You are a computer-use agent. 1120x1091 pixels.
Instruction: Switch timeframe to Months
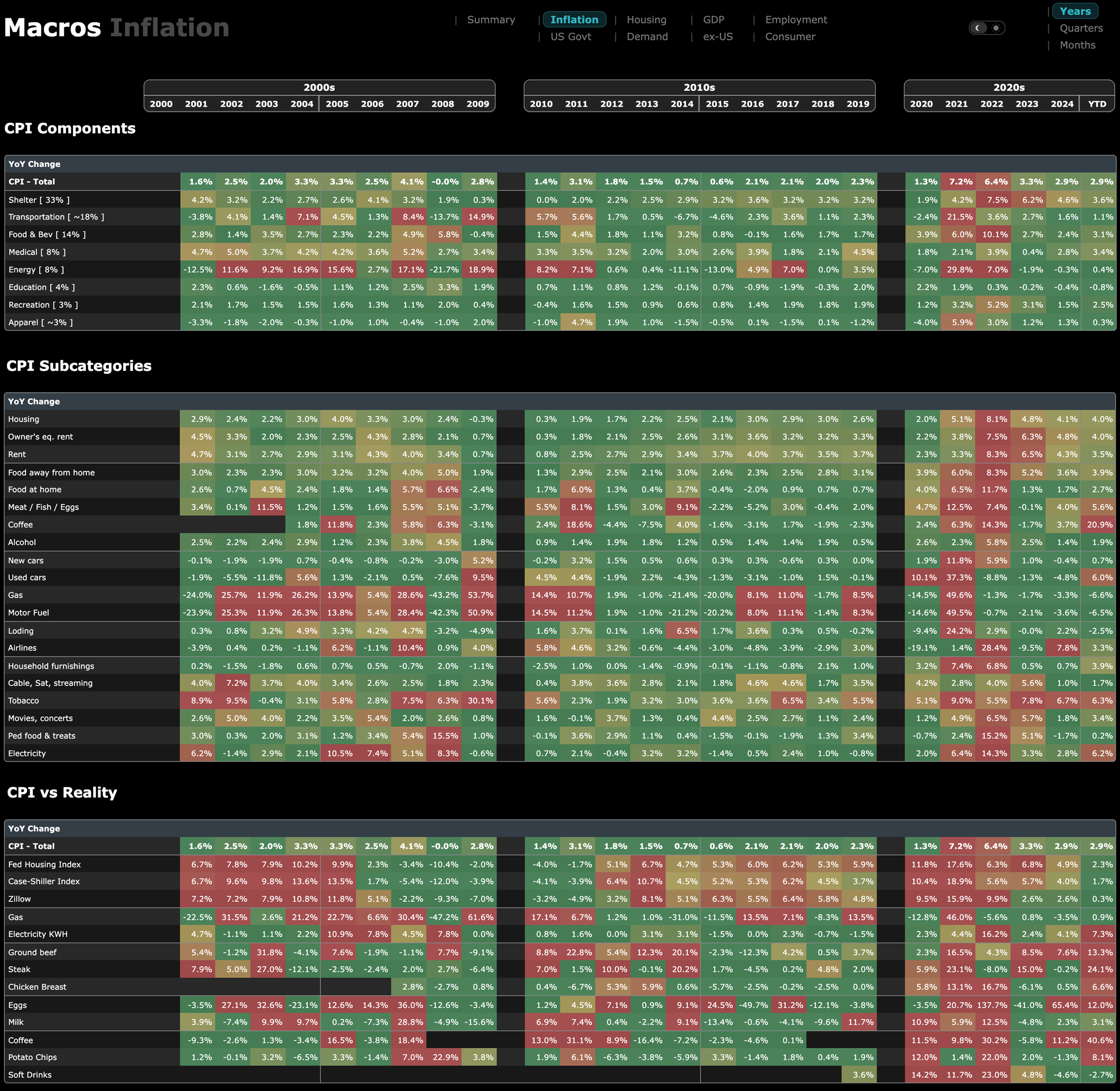1077,45
